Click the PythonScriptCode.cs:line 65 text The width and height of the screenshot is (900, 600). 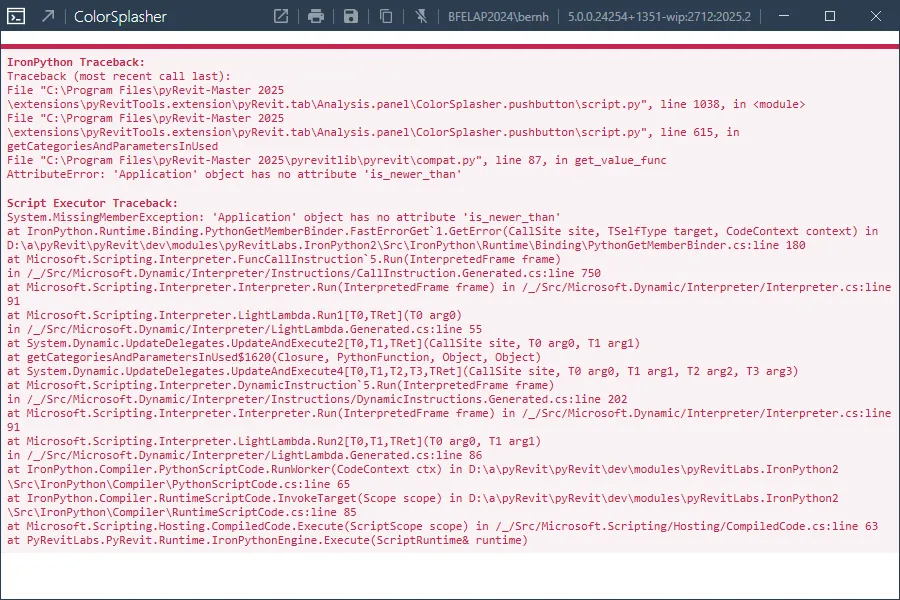pos(261,484)
